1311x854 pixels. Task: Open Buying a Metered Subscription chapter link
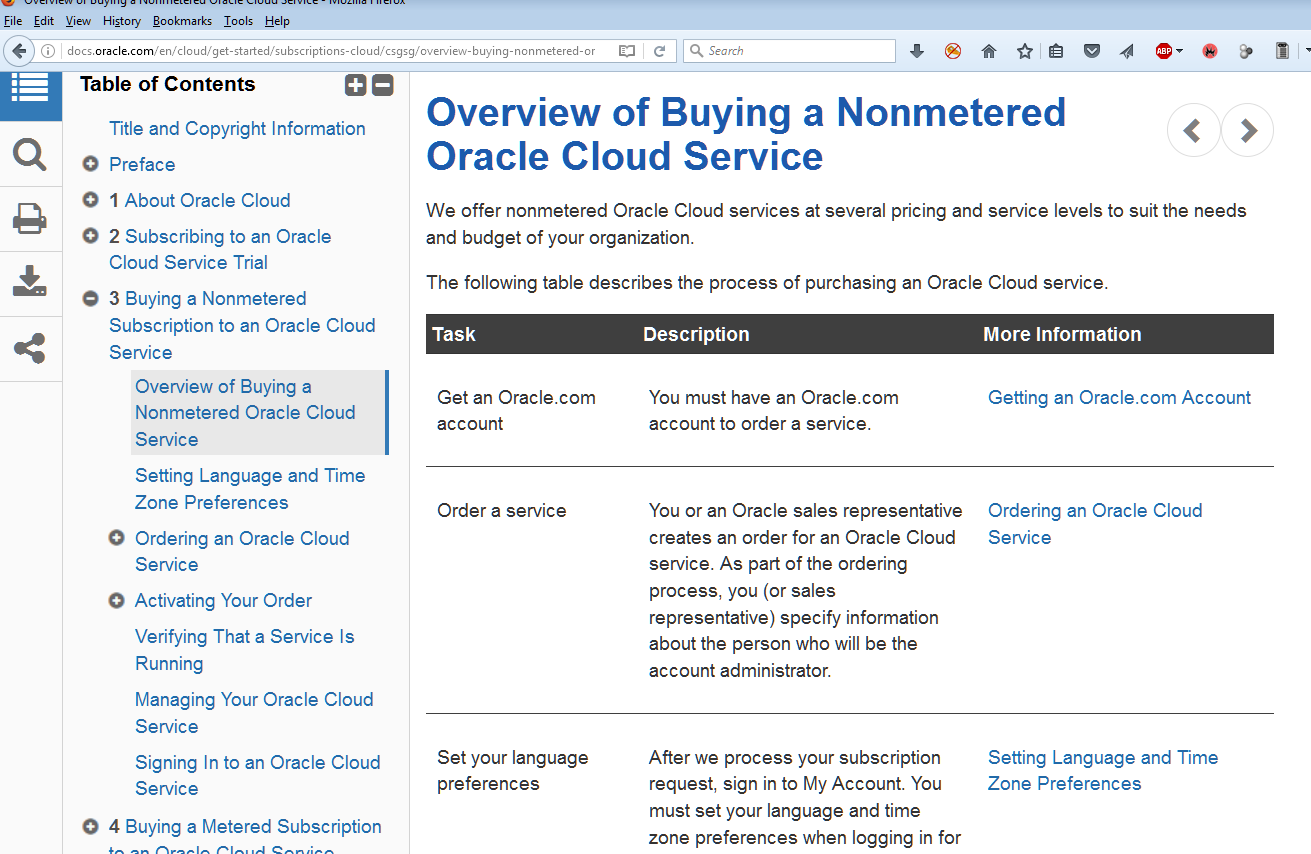(x=245, y=838)
